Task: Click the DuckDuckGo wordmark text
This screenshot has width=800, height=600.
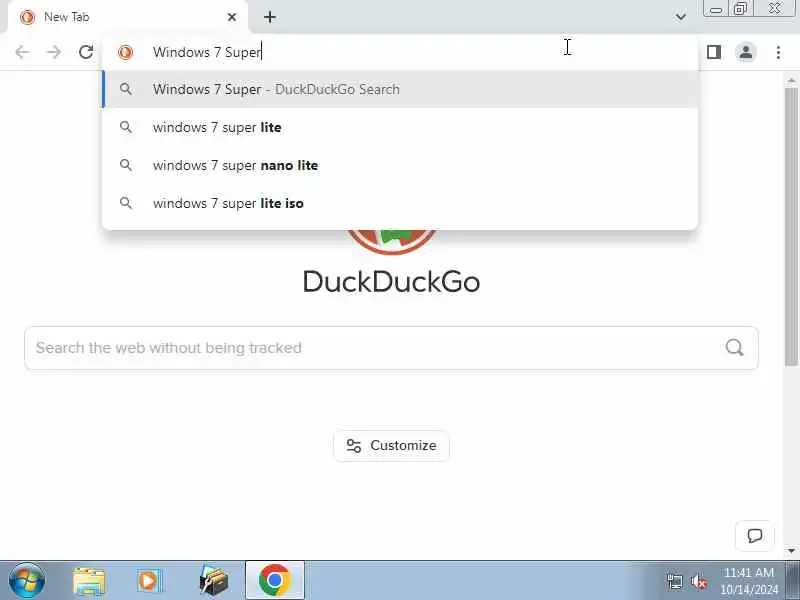Action: (x=391, y=282)
